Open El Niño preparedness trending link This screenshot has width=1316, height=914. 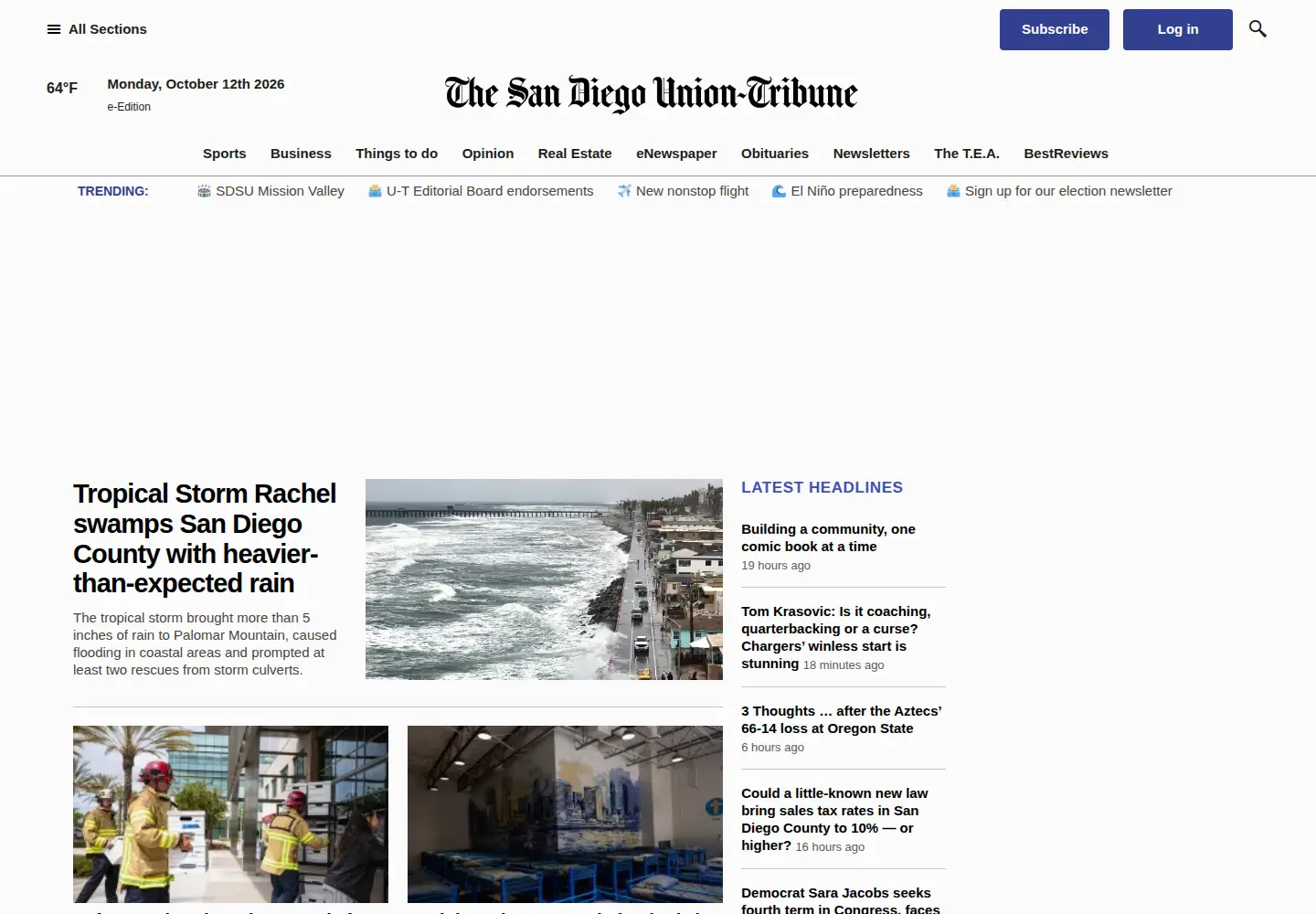tap(856, 191)
